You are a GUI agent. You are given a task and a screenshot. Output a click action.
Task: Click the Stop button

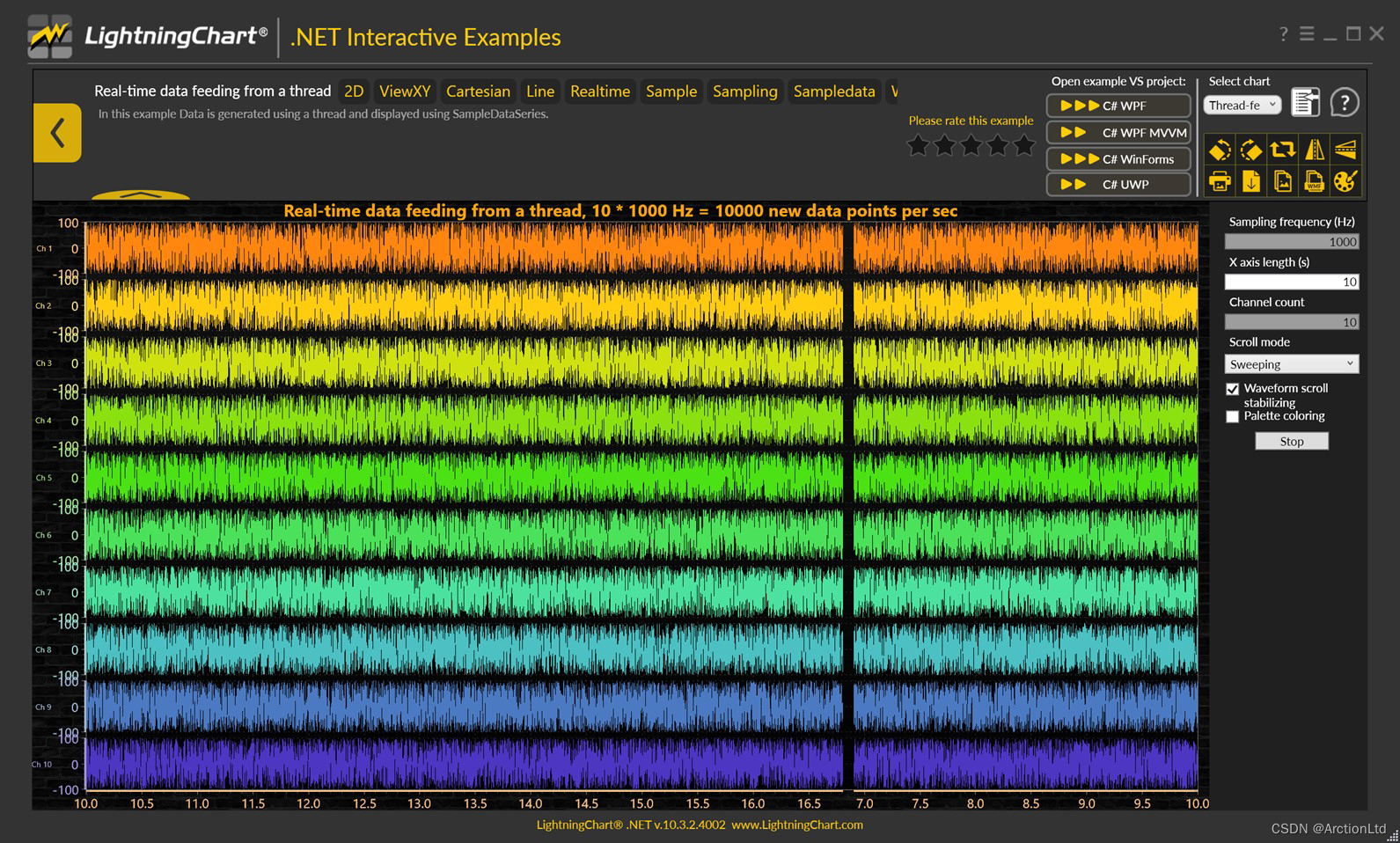(1292, 442)
